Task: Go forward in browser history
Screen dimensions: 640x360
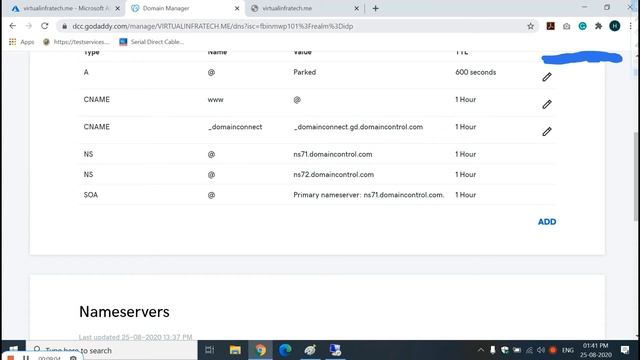Action: [x=29, y=26]
